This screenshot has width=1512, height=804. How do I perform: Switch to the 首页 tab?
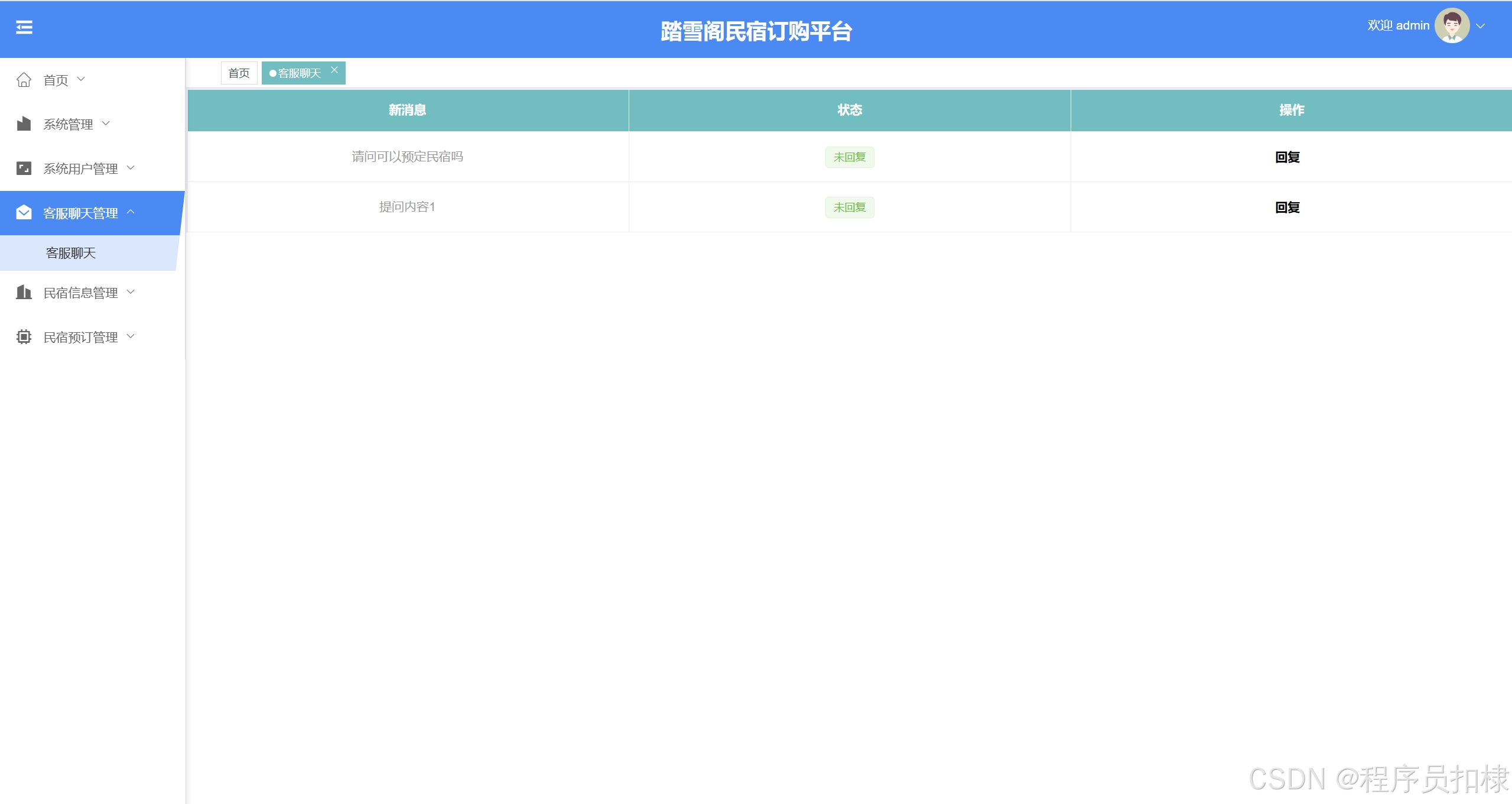[x=239, y=73]
